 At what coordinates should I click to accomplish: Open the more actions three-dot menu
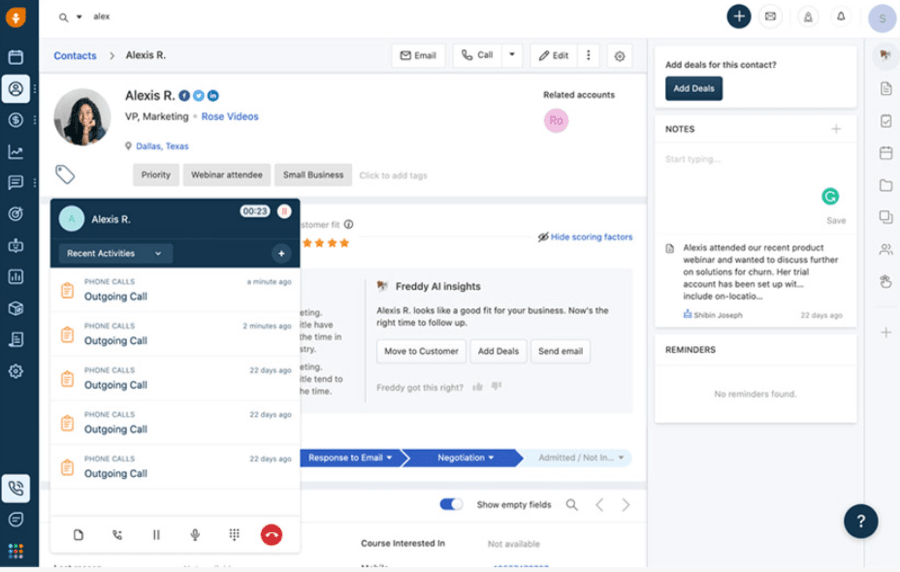pos(588,55)
